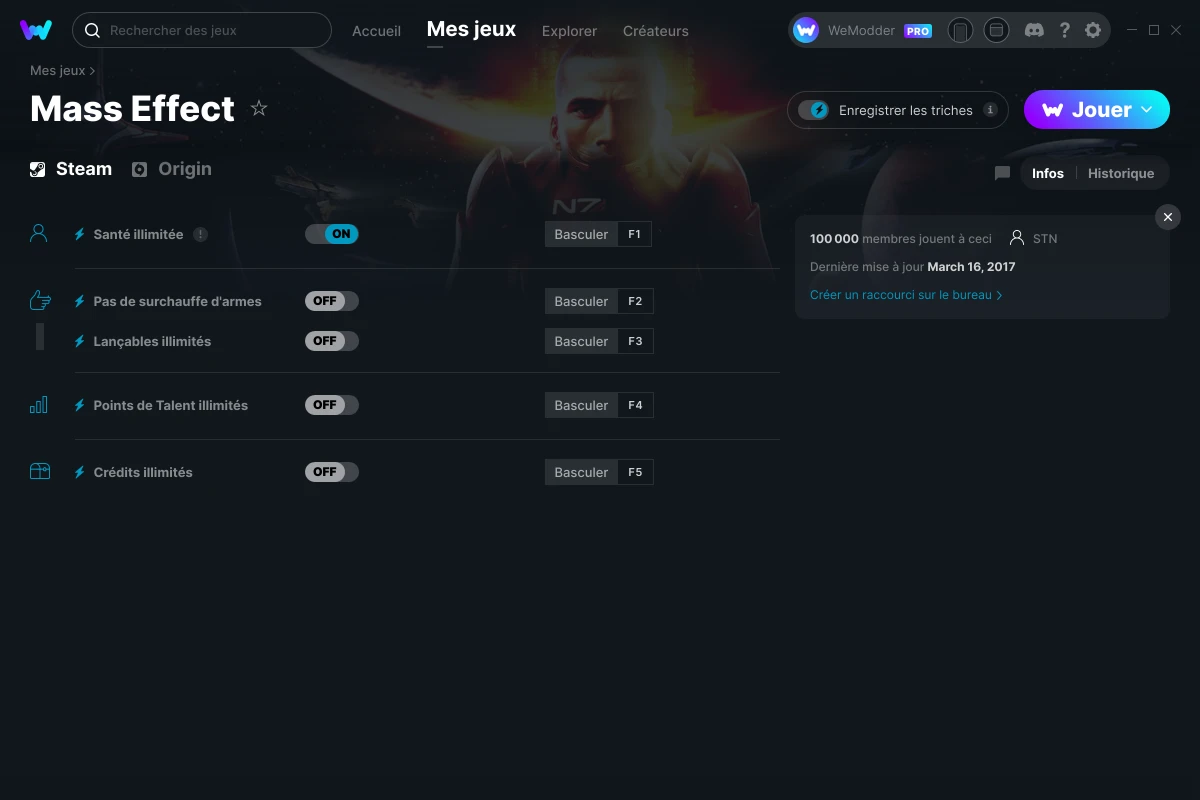The width and height of the screenshot is (1200, 800).
Task: Open the Mes jeux tab
Action: pos(471,30)
